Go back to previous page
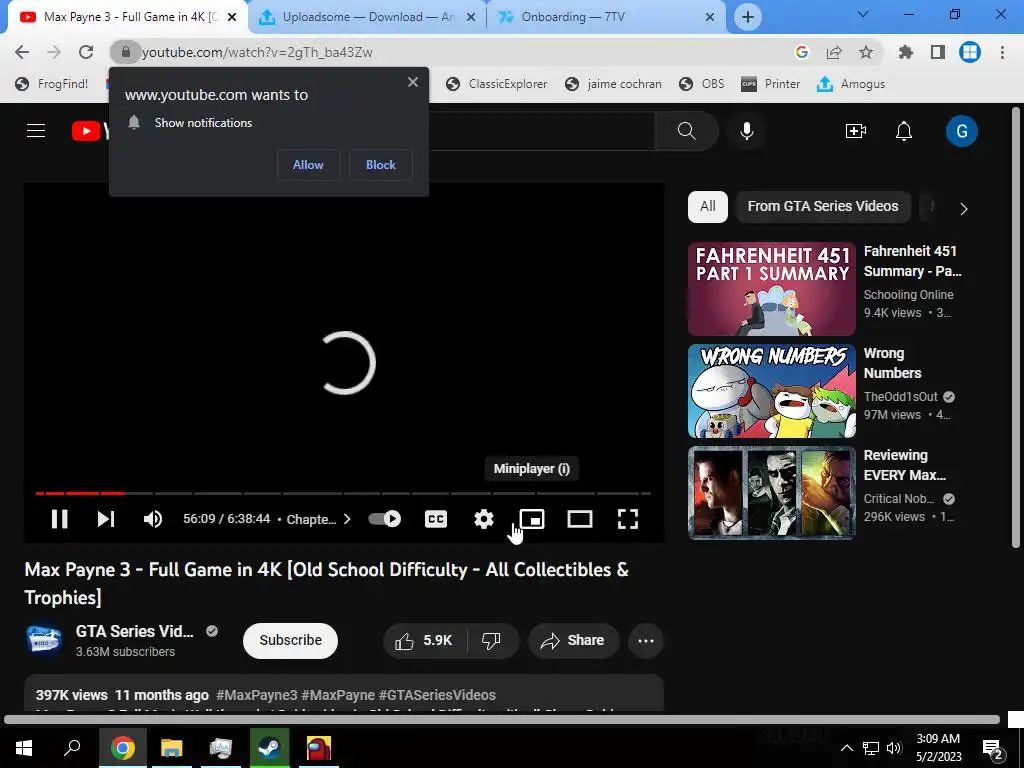This screenshot has height=768, width=1024. click(x=22, y=52)
